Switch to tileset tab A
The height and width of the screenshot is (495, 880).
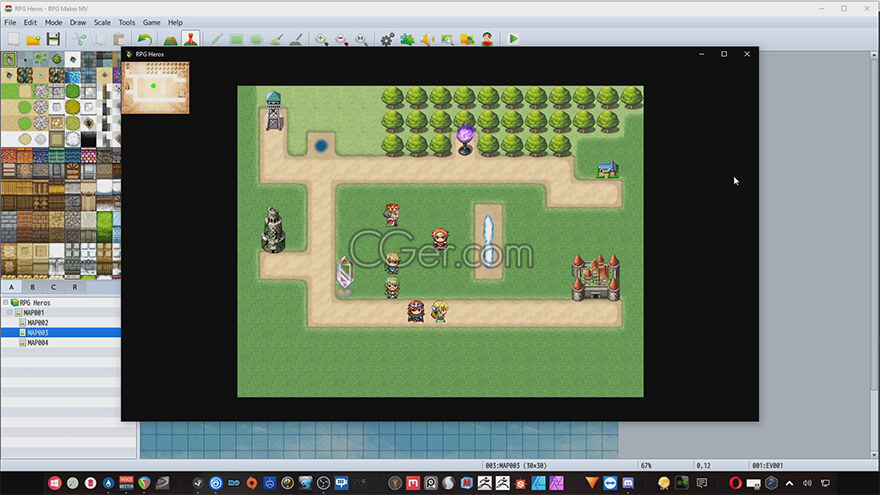pyautogui.click(x=11, y=287)
